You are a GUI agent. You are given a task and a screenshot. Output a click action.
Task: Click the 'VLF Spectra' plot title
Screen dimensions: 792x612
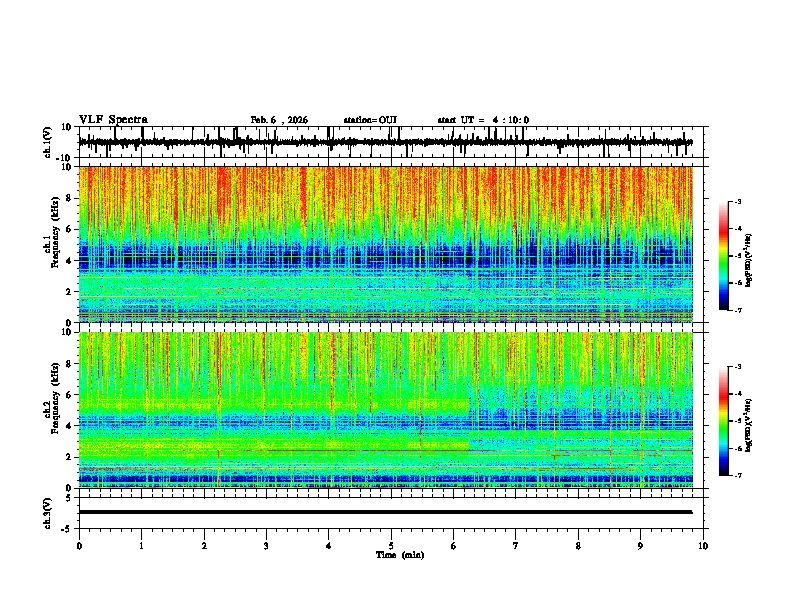[113, 120]
